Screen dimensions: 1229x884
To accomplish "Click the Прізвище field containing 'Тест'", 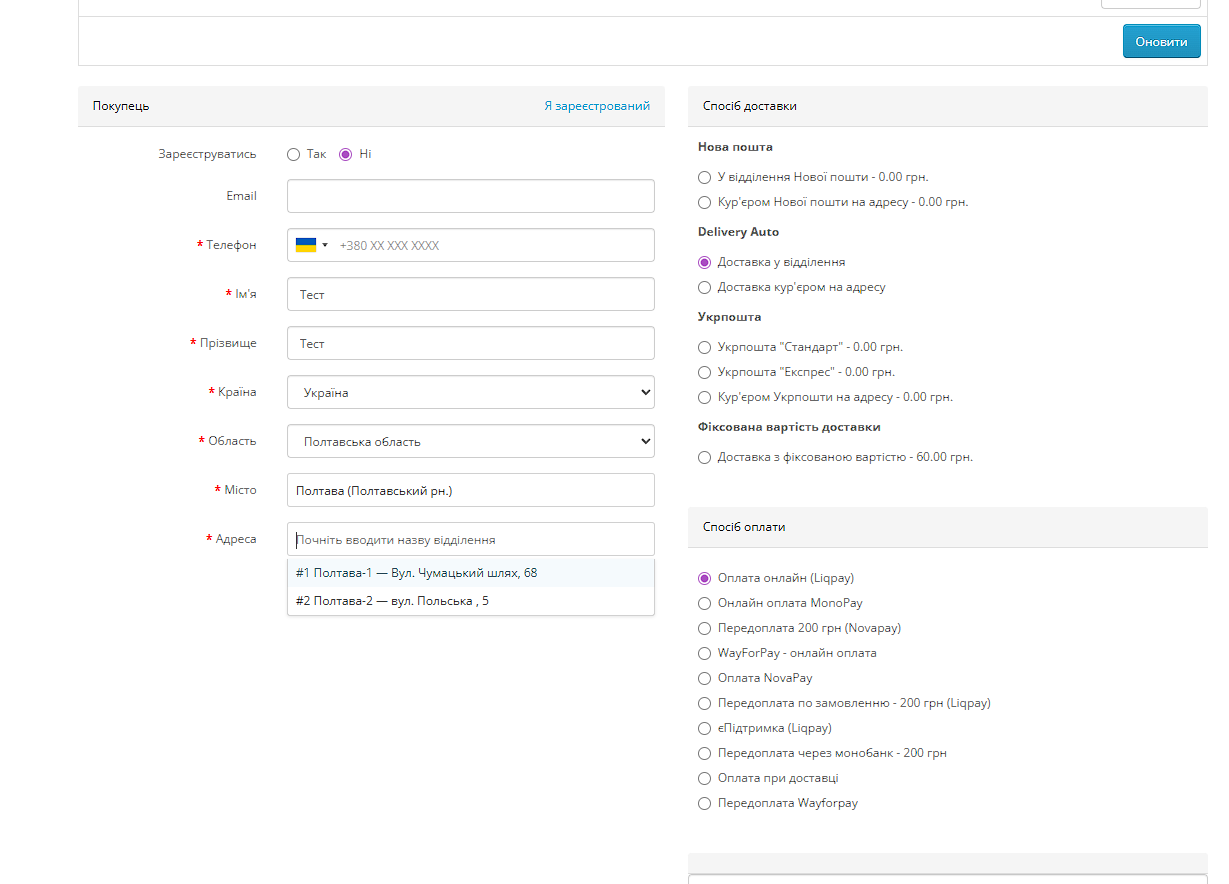I will pos(471,343).
